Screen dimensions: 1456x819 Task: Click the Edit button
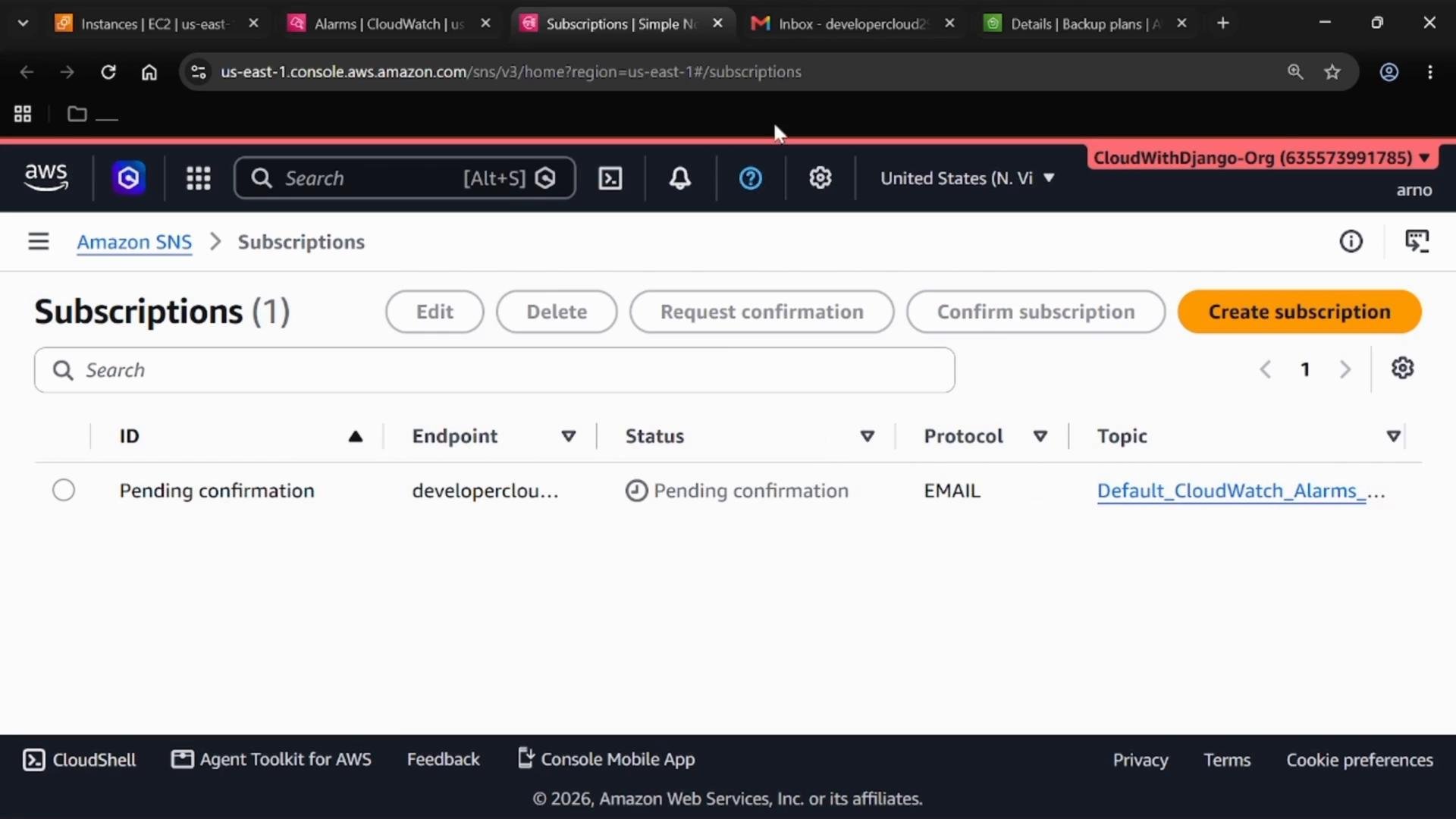tap(435, 312)
